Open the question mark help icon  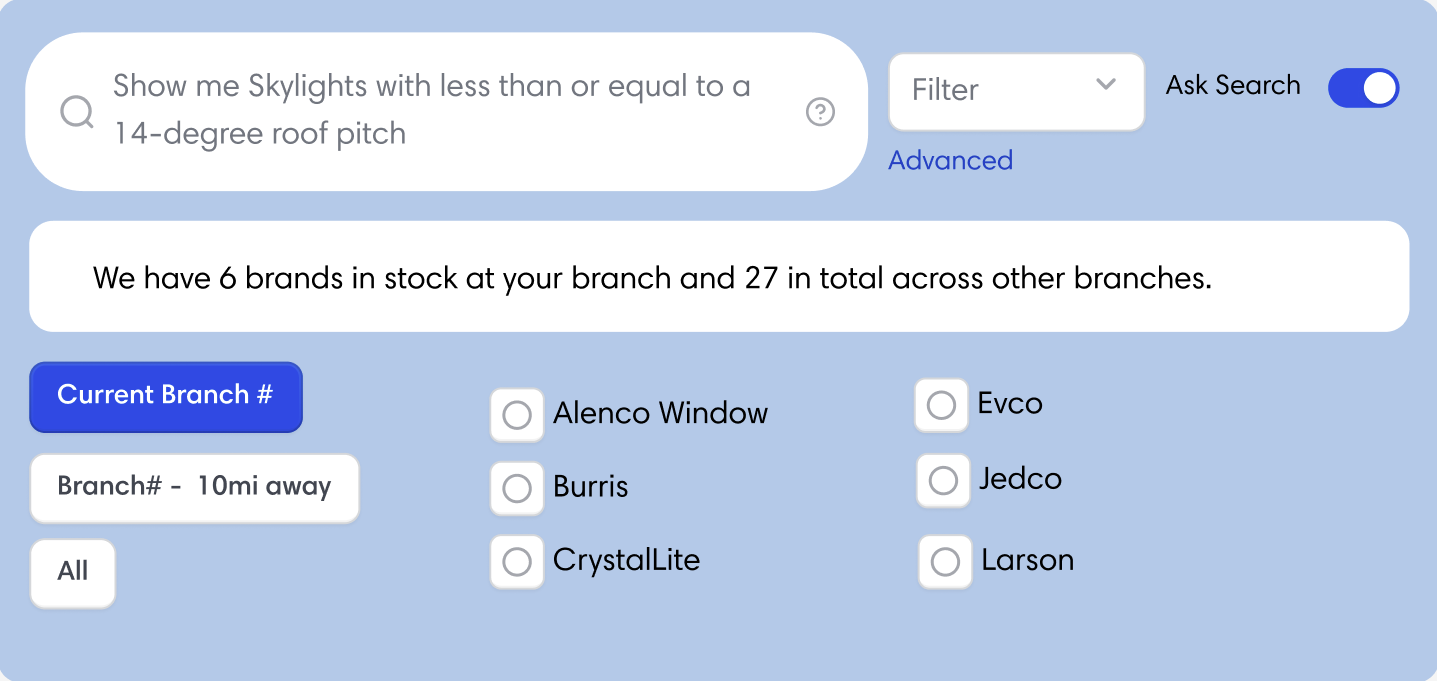click(x=820, y=112)
